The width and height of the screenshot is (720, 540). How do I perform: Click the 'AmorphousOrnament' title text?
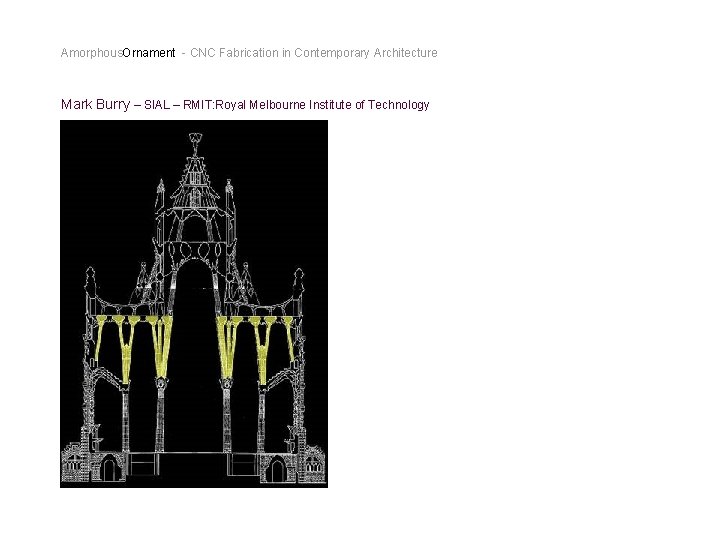point(118,53)
